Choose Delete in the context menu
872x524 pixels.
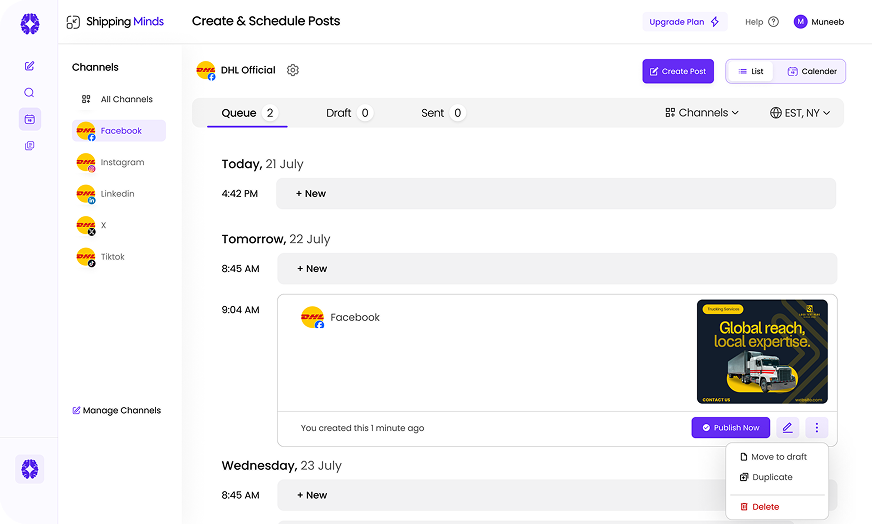coord(765,507)
